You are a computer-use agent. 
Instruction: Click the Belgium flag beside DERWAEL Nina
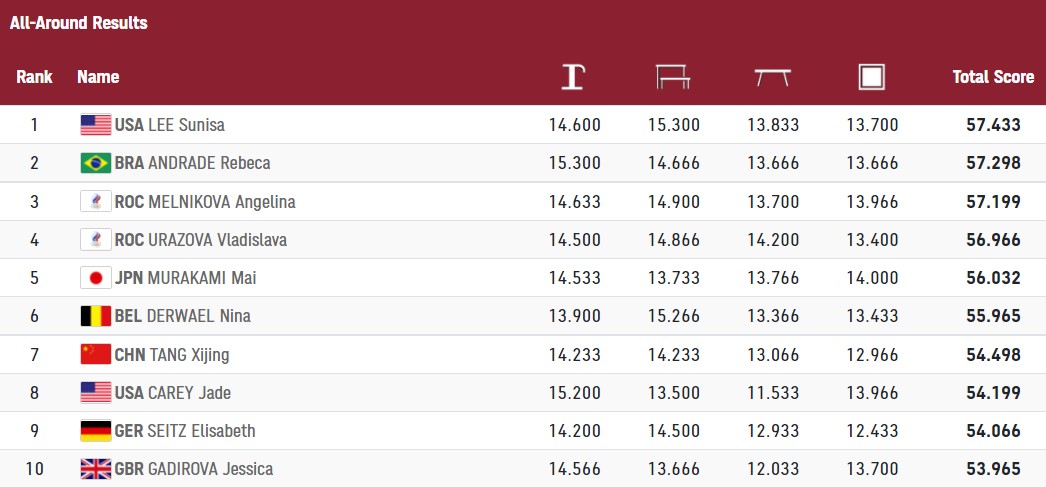(95, 316)
